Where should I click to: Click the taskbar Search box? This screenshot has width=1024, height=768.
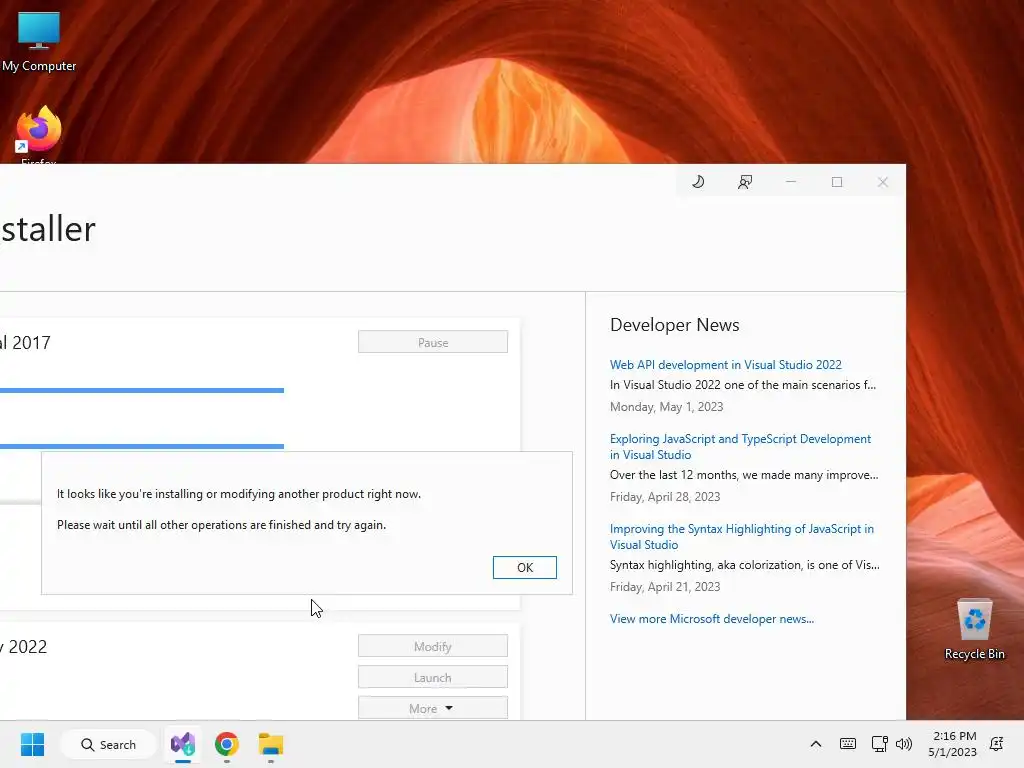pyautogui.click(x=108, y=744)
